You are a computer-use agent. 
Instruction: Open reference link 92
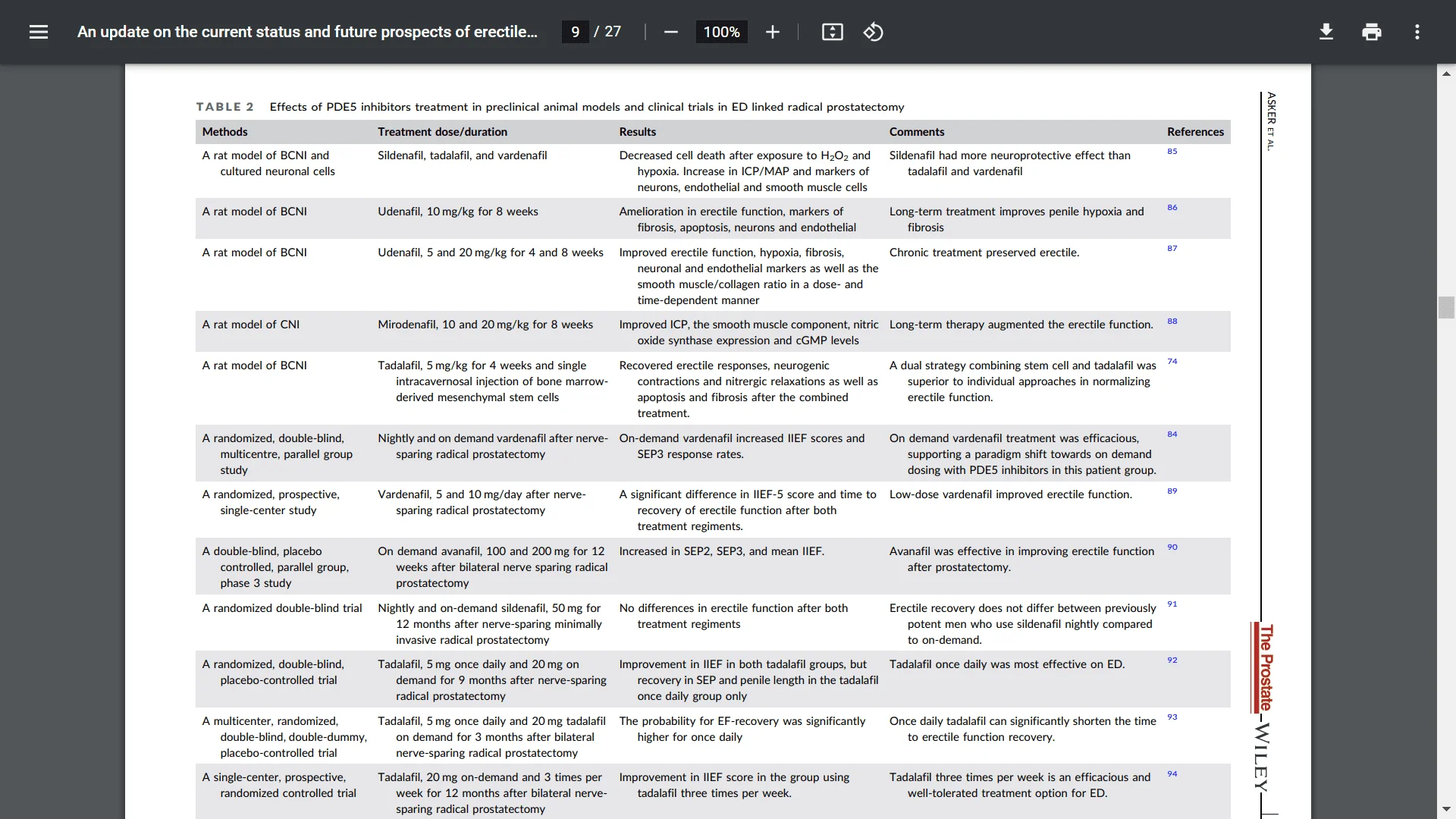[x=1172, y=661]
